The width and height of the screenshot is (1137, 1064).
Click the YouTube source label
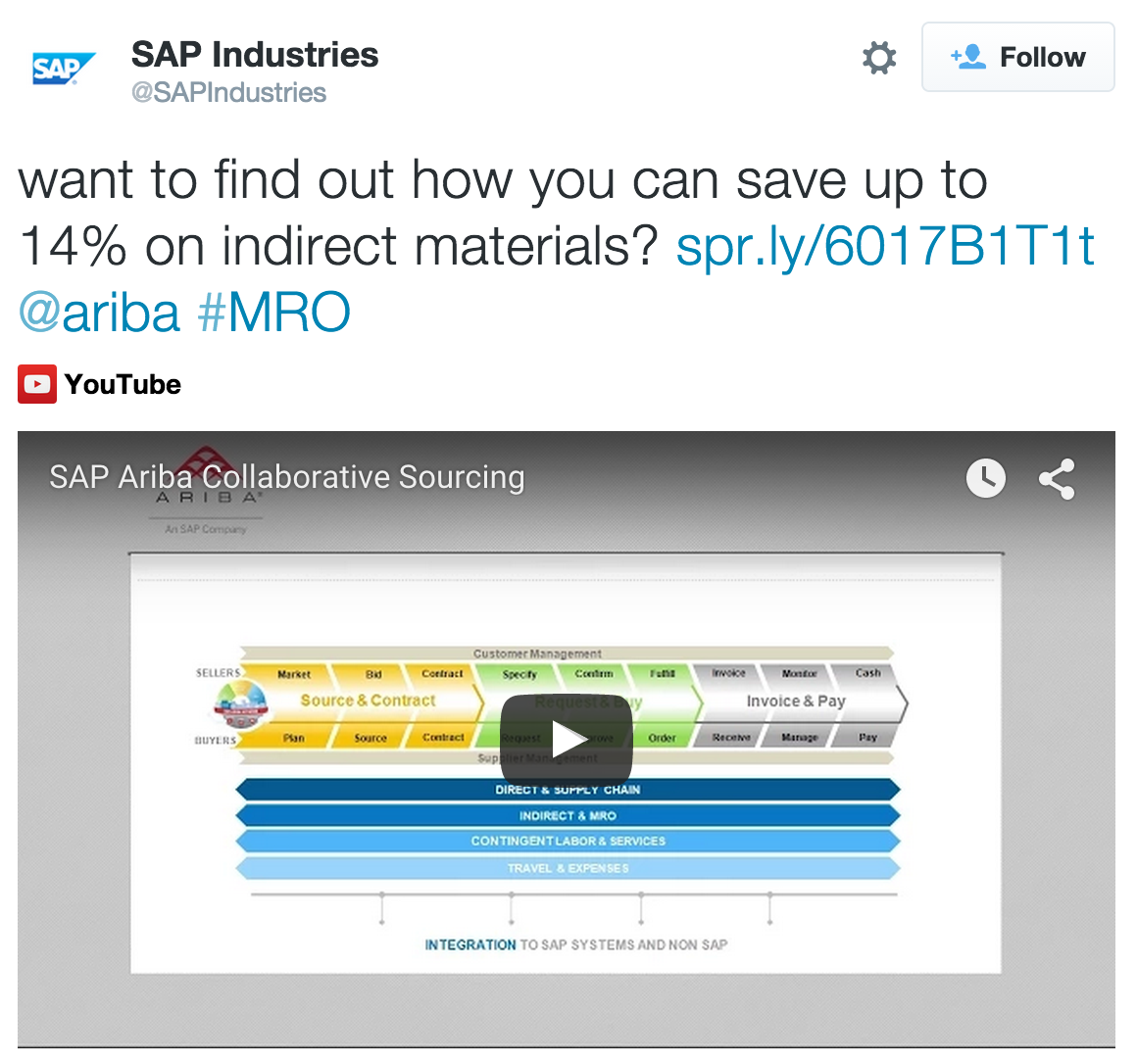coord(123,384)
